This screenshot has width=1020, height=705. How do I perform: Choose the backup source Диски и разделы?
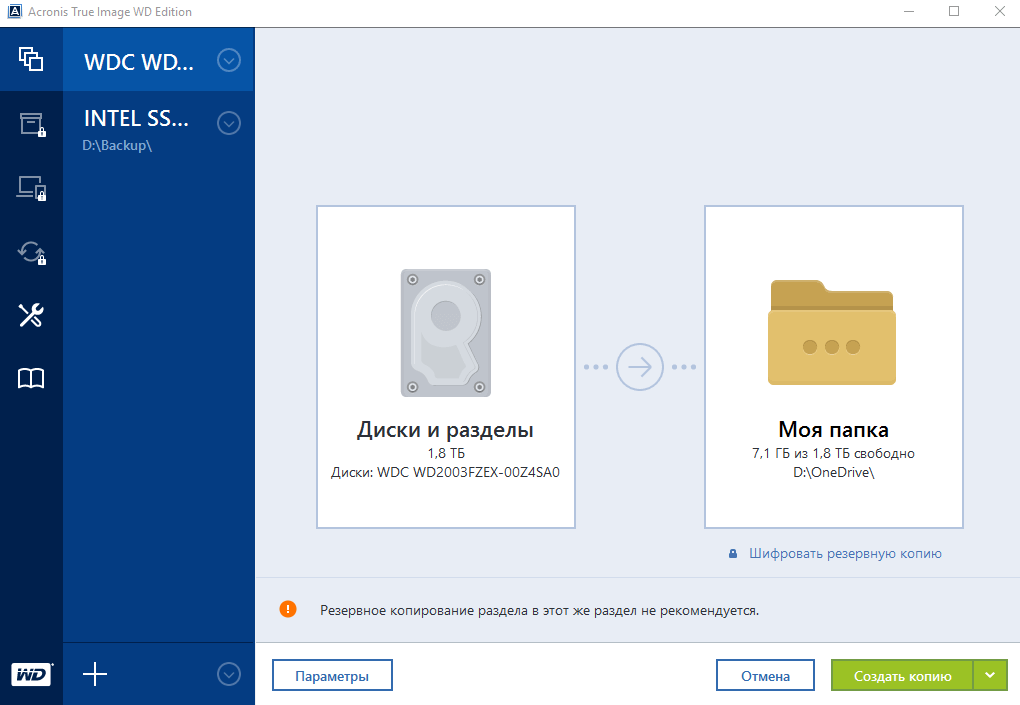coord(446,367)
